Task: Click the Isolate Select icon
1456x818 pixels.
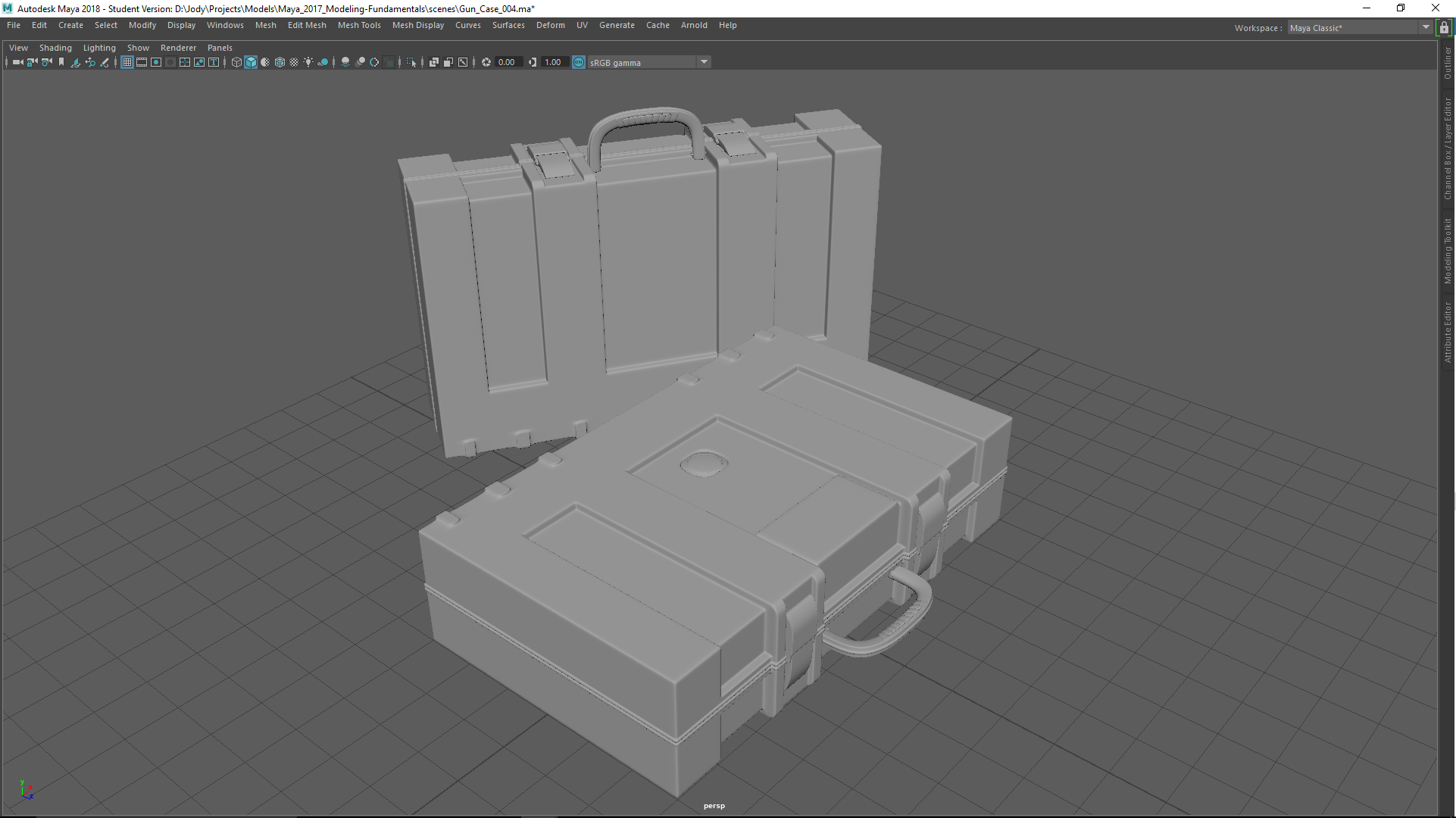Action: point(411,62)
